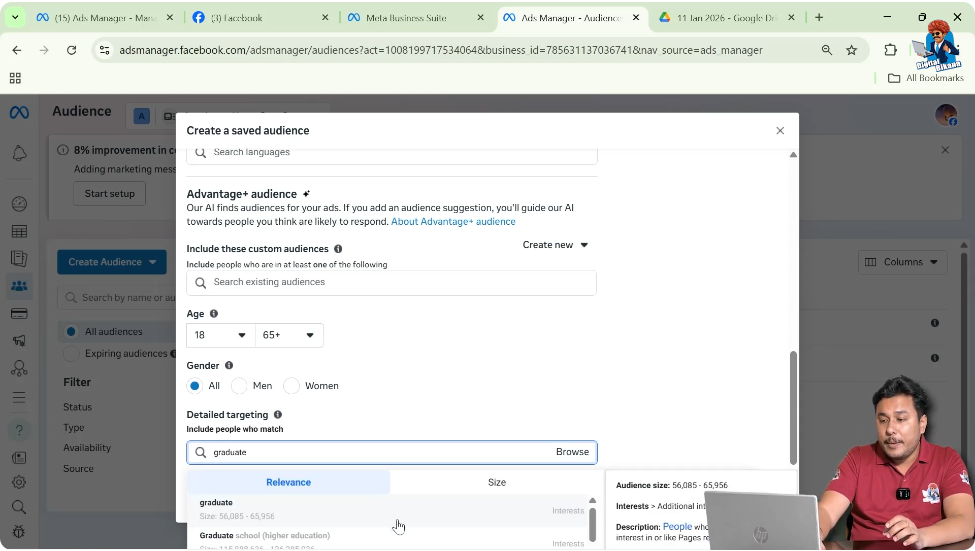Screen dimensions: 975x551
Task: Select the Women gender radio button
Action: click(292, 386)
